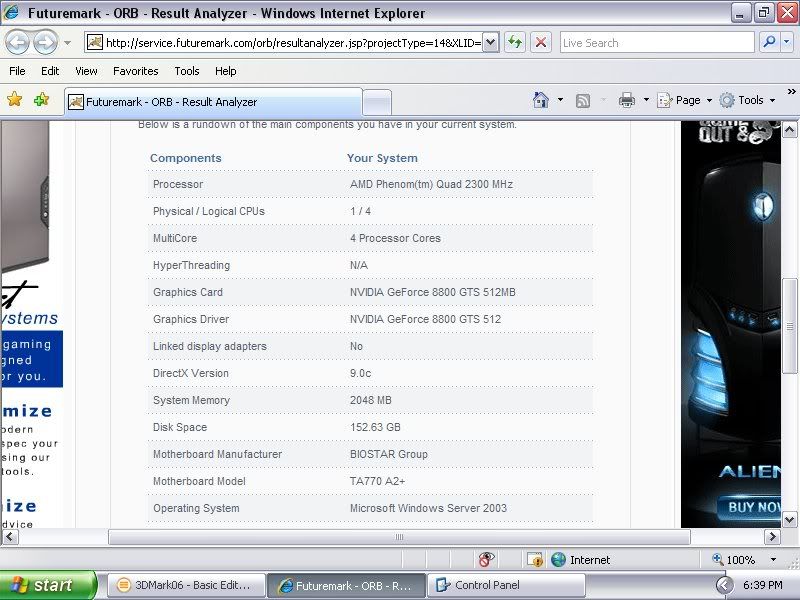800x600 pixels.
Task: Click the privacy report eye icon
Action: pos(486,560)
